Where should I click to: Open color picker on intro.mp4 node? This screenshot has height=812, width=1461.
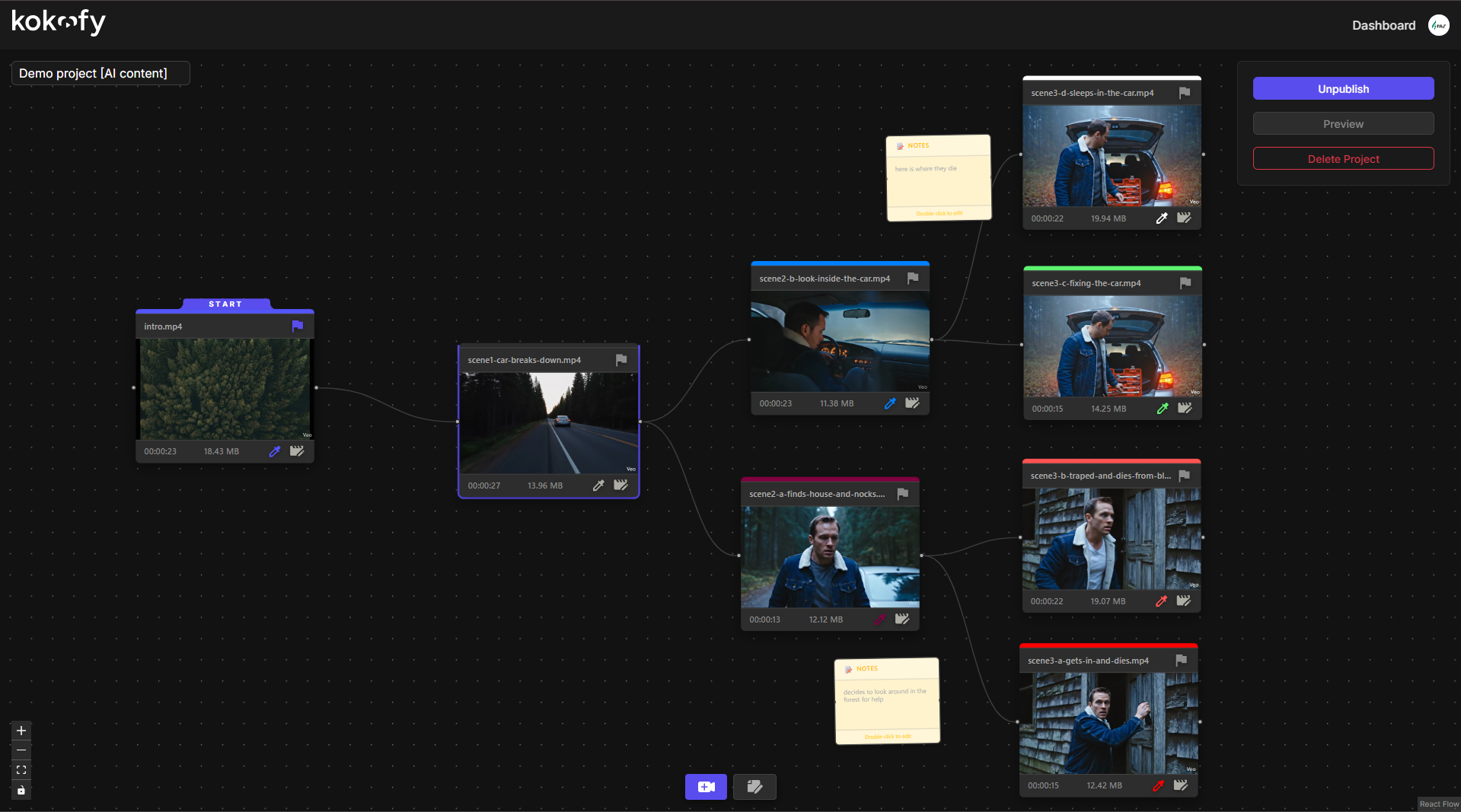pyautogui.click(x=275, y=451)
